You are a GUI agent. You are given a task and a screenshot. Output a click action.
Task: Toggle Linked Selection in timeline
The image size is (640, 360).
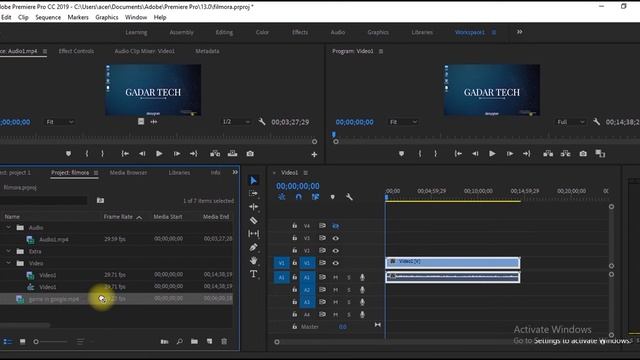(315, 197)
